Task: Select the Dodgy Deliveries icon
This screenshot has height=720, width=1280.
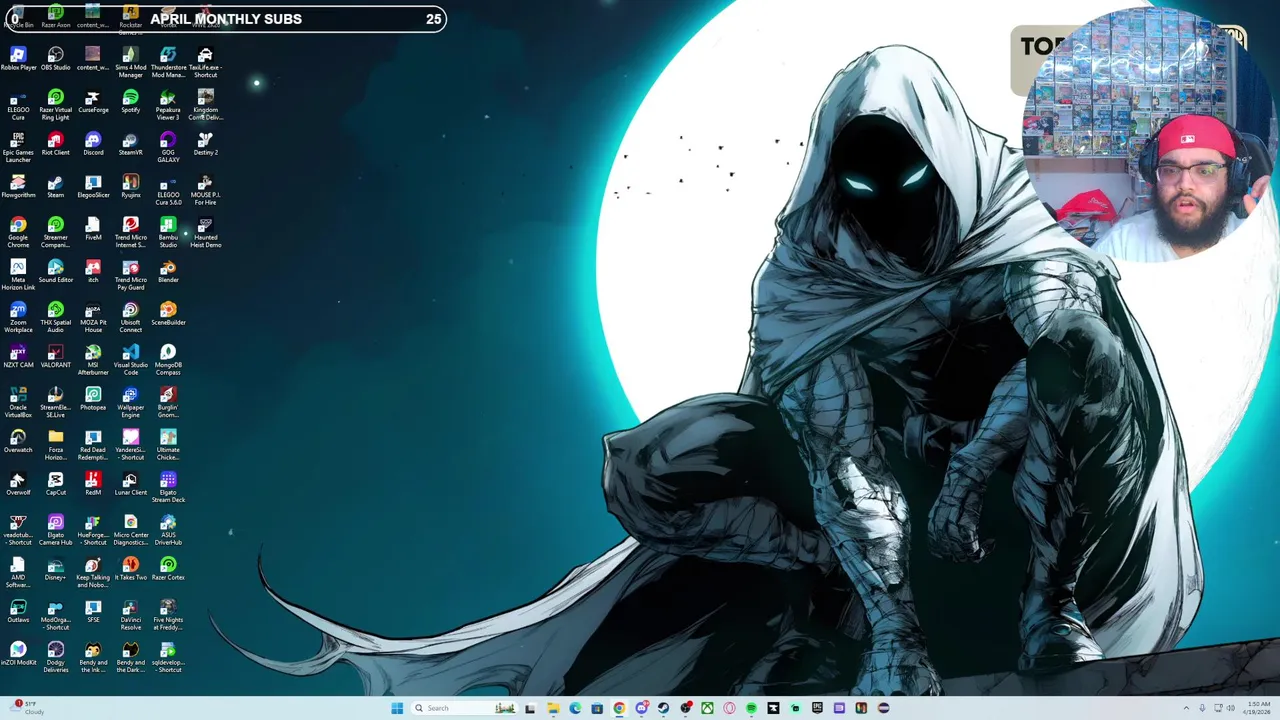Action: click(56, 657)
